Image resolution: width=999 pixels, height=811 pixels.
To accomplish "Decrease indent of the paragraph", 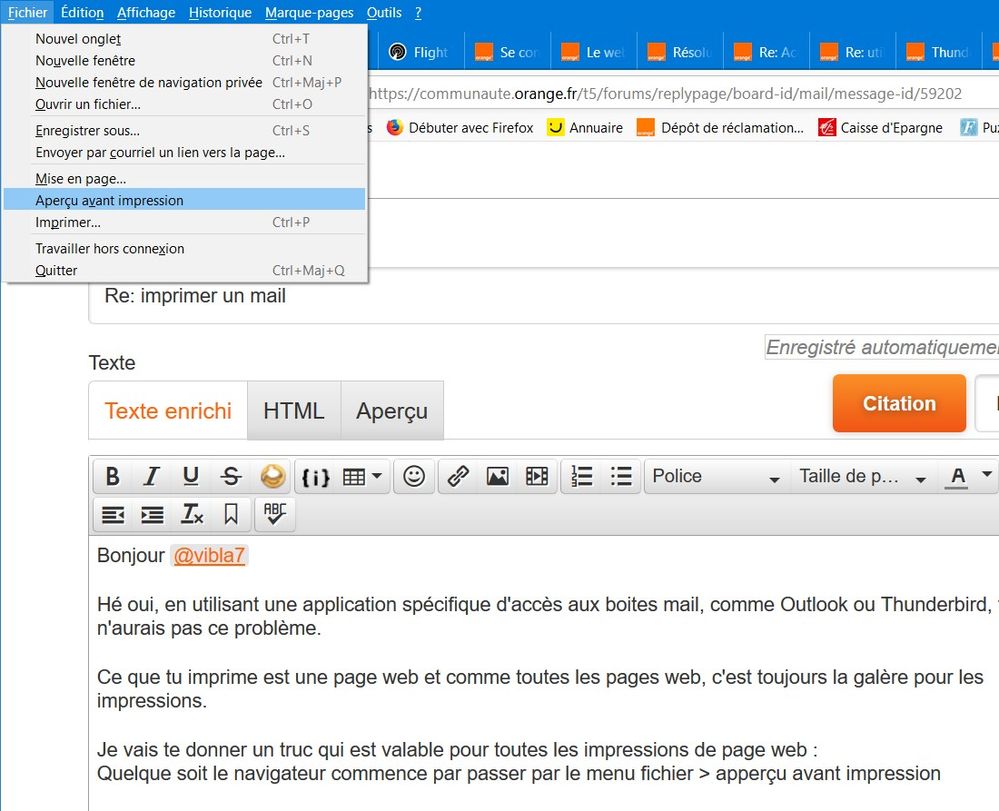I will point(113,514).
